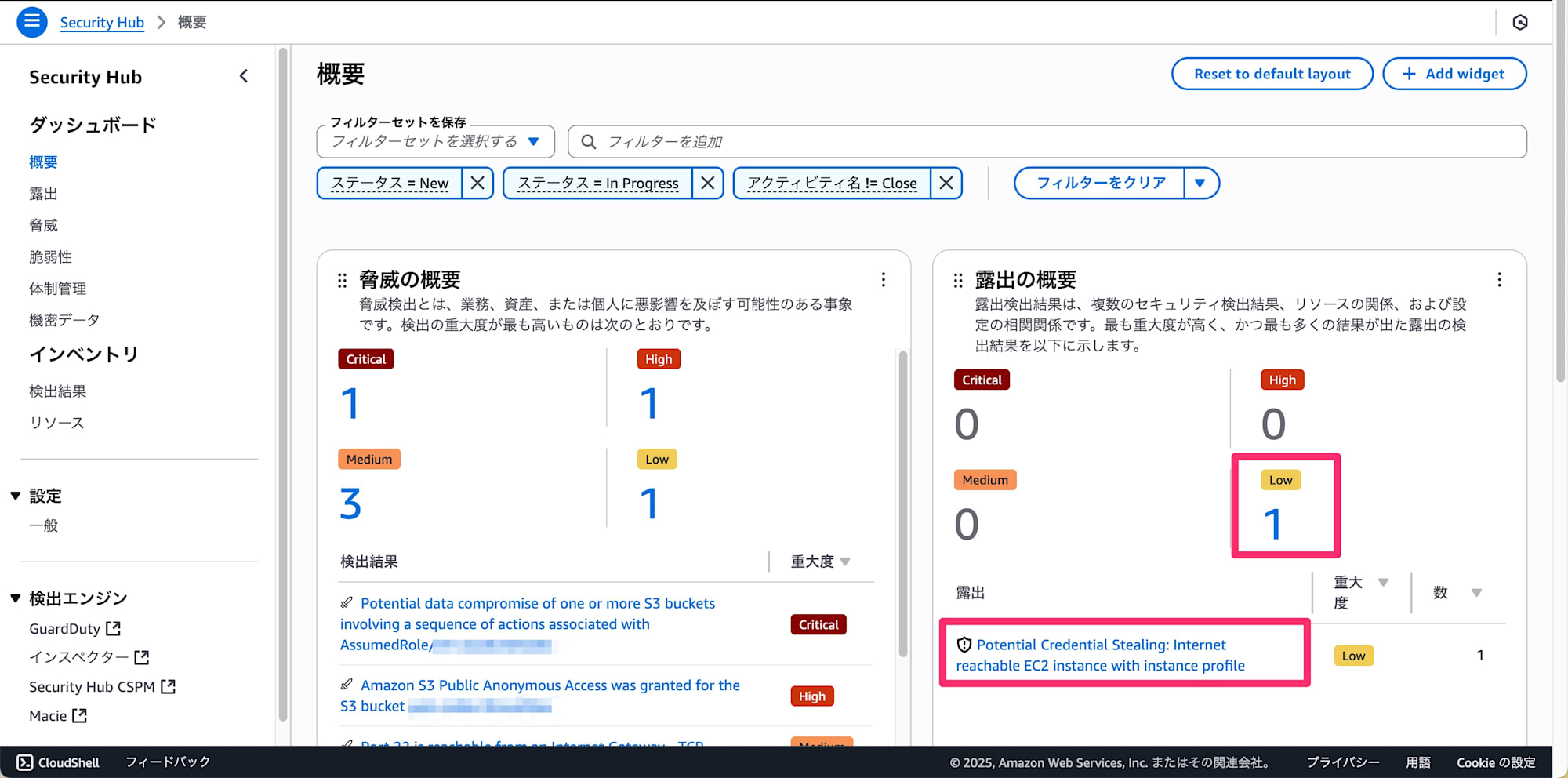1568x778 pixels.
Task: Click the threat Medium count 3
Action: pos(350,504)
